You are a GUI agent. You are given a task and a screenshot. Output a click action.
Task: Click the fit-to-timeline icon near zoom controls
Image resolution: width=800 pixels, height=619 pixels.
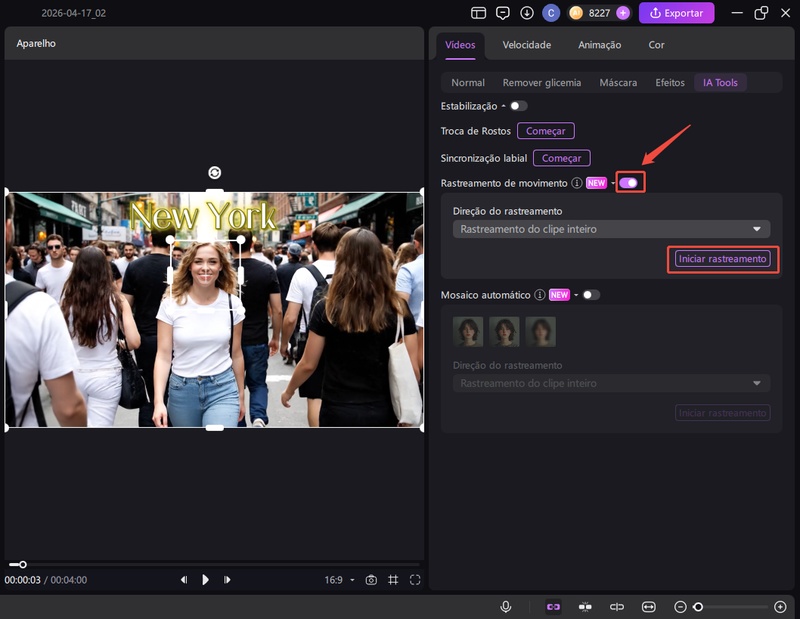pyautogui.click(x=650, y=604)
